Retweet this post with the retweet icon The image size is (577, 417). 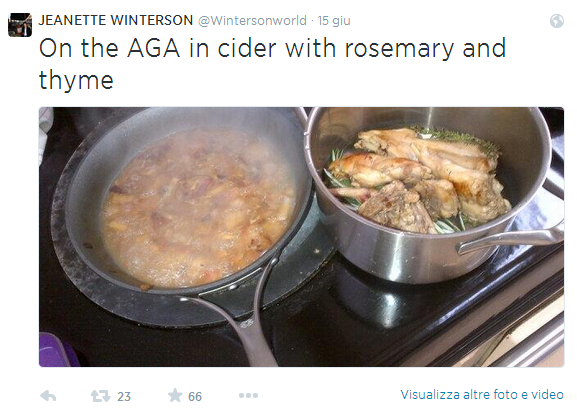(100, 396)
